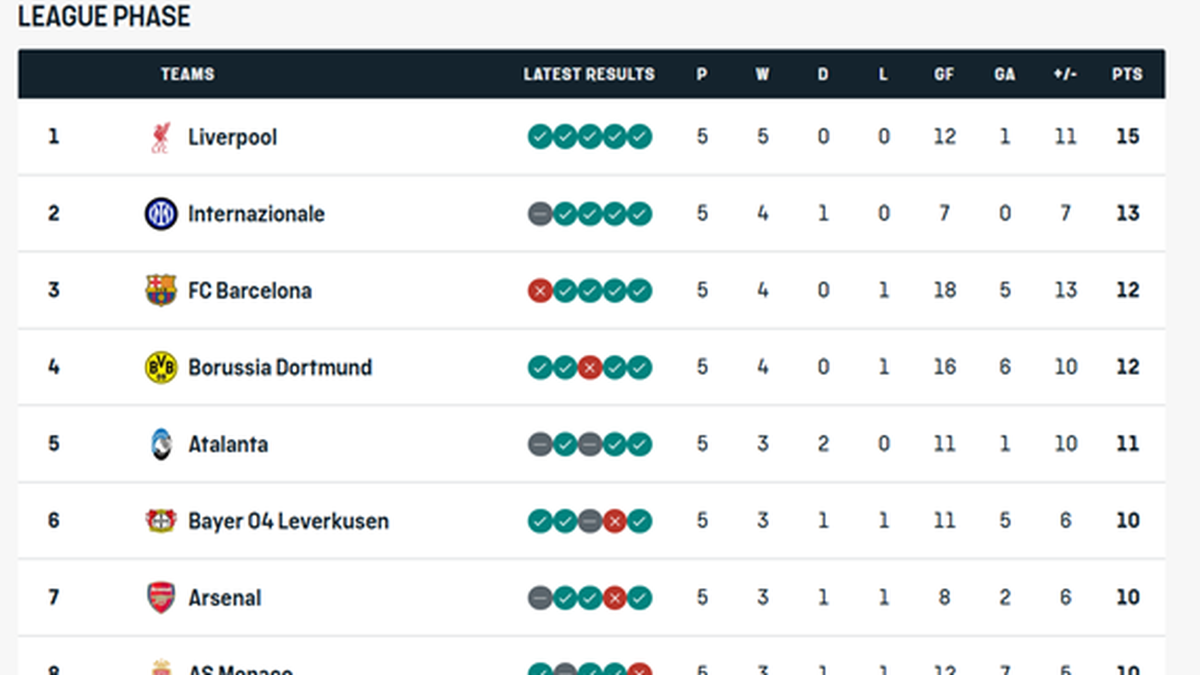
Task: Click rank number 7 beside Arsenal
Action: (x=54, y=598)
